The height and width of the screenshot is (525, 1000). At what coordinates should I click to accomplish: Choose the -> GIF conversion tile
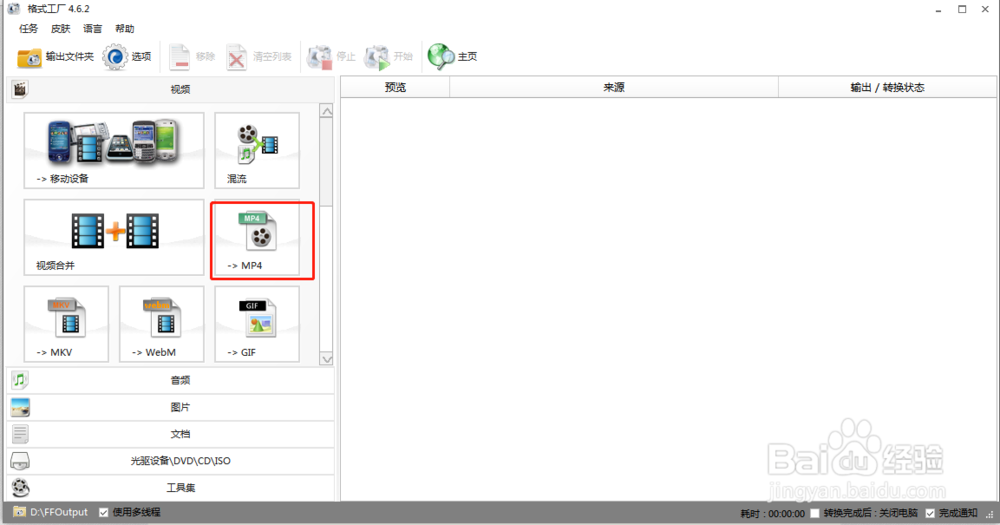(257, 324)
